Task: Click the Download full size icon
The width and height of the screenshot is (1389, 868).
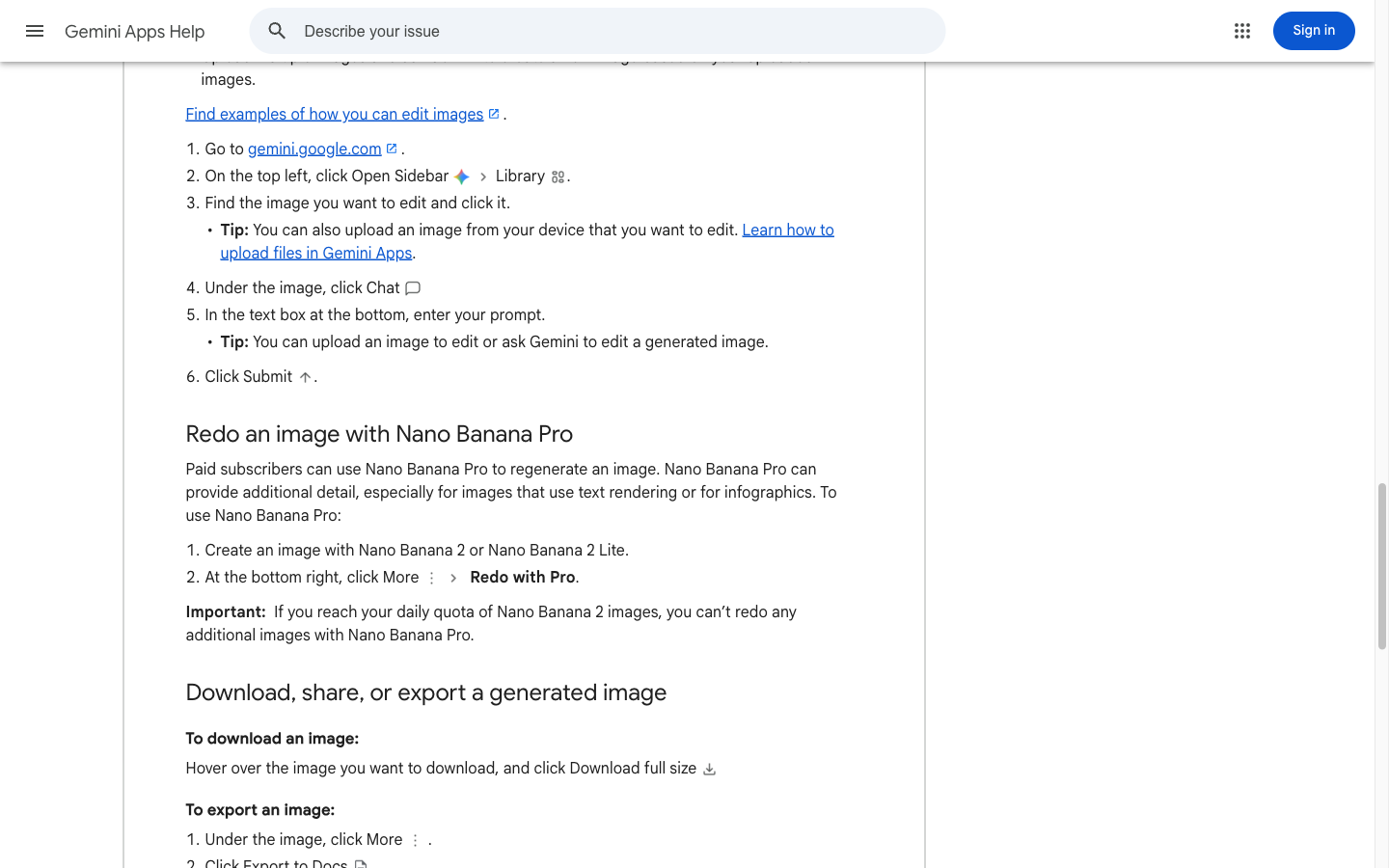Action: tap(709, 770)
